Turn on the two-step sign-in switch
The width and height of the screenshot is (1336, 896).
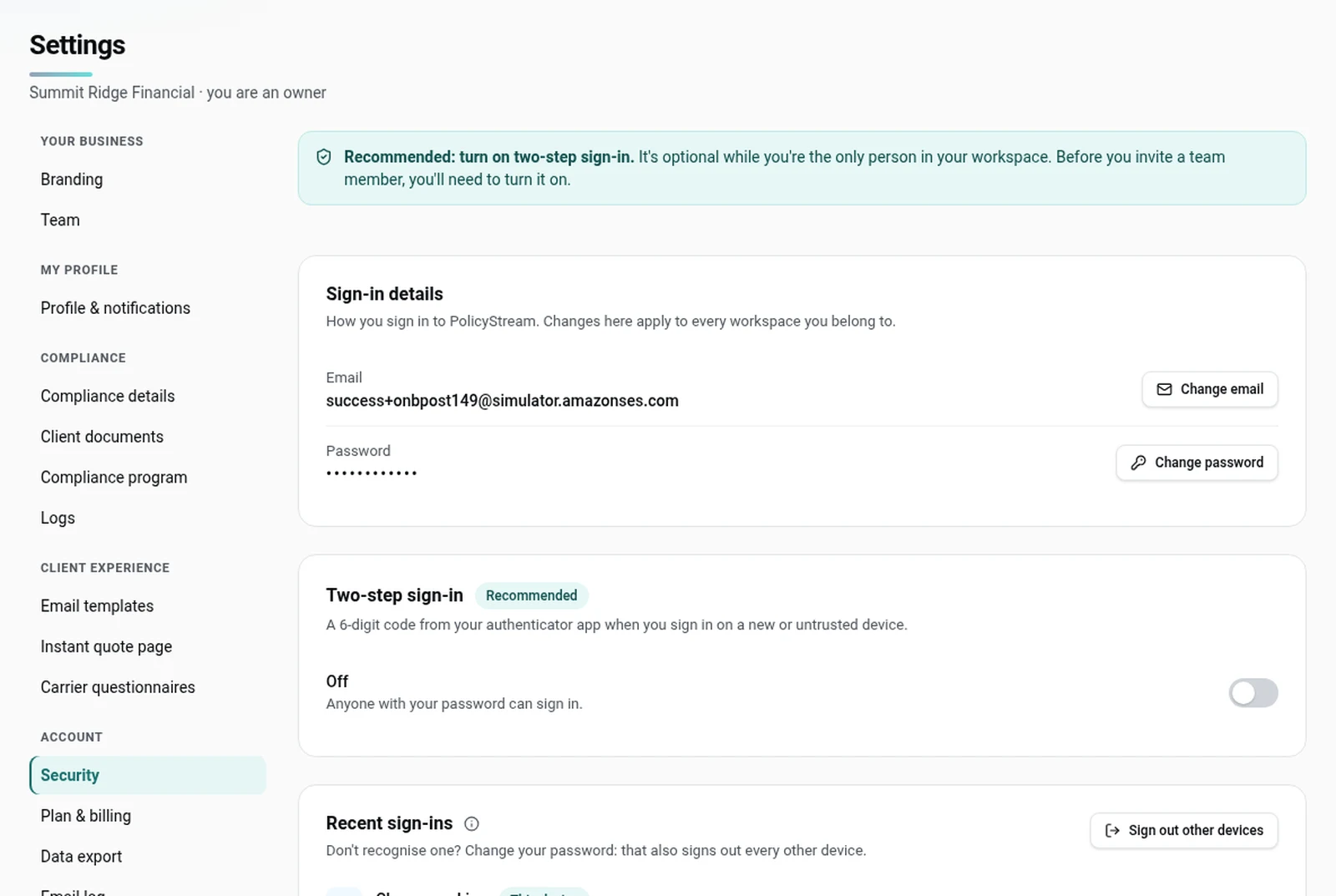coord(1253,692)
